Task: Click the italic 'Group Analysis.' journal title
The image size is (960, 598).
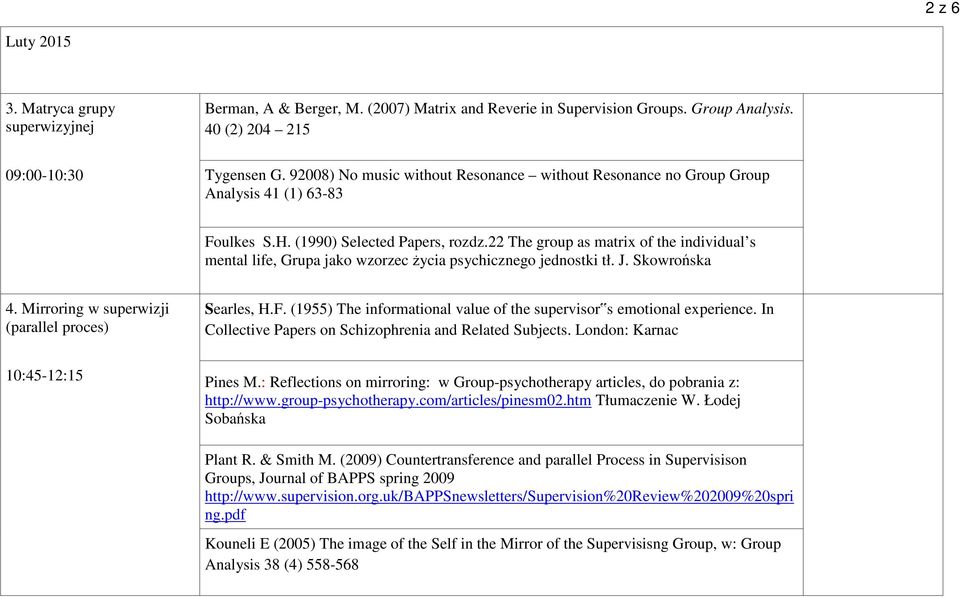Action: point(742,109)
